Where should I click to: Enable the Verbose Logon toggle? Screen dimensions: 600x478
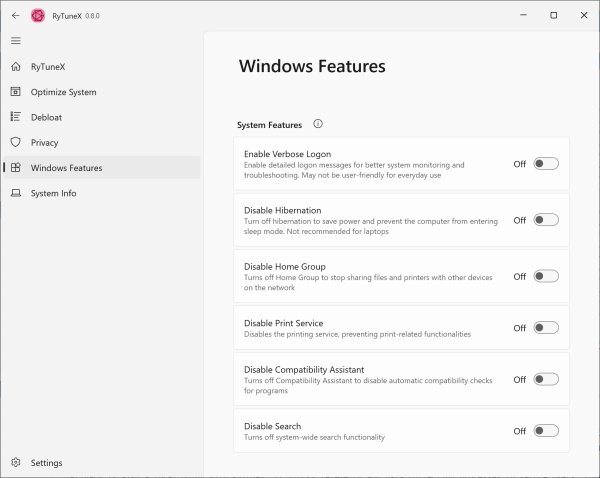pyautogui.click(x=545, y=164)
